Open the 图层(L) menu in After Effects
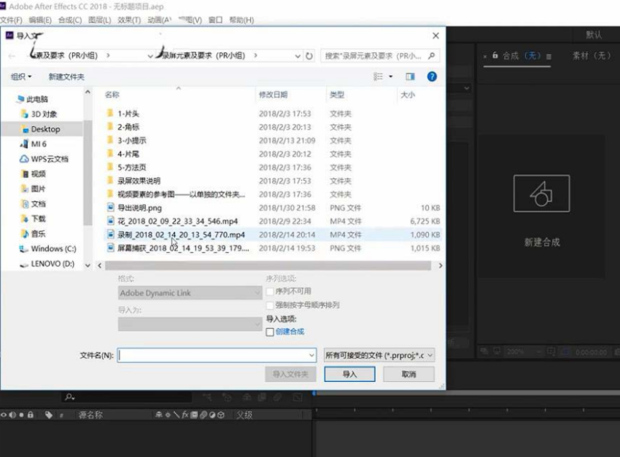The width and height of the screenshot is (620, 457). tap(100, 20)
